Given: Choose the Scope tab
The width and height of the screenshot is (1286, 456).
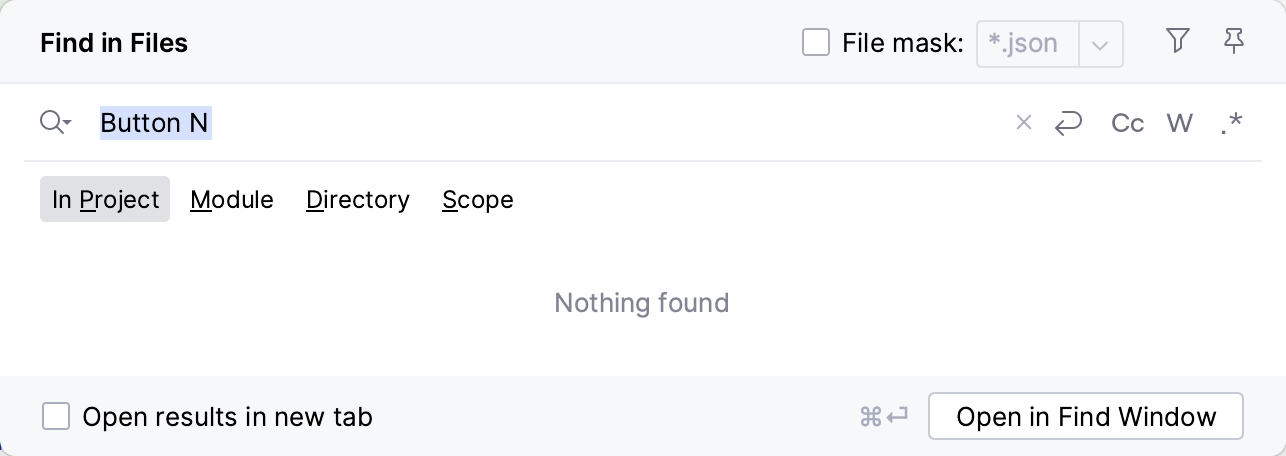Looking at the screenshot, I should [x=478, y=200].
